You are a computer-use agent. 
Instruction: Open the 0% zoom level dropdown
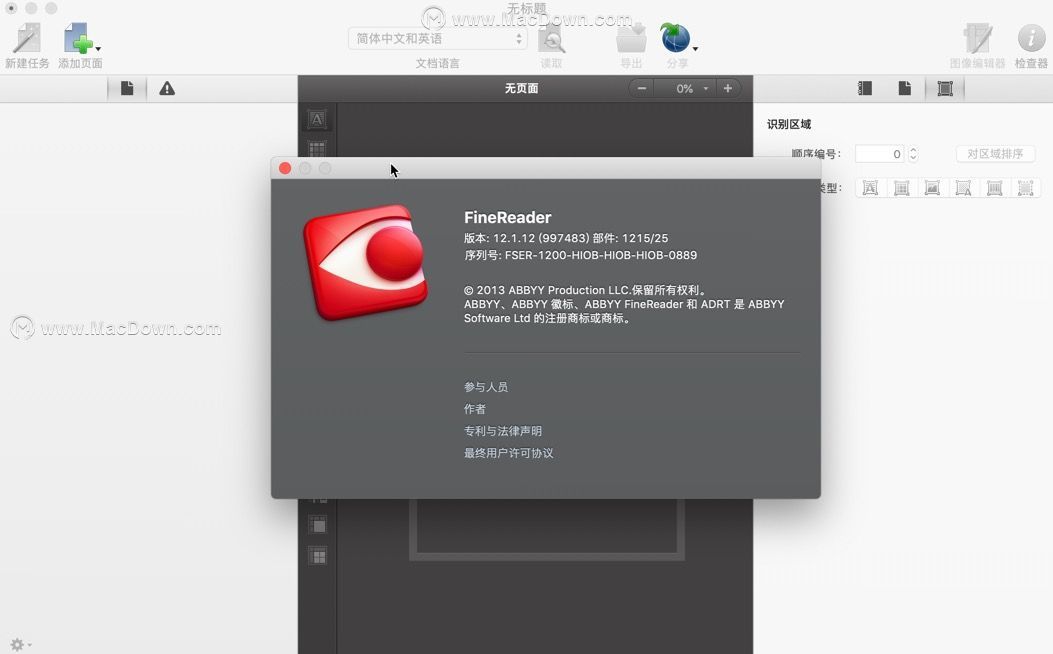686,88
